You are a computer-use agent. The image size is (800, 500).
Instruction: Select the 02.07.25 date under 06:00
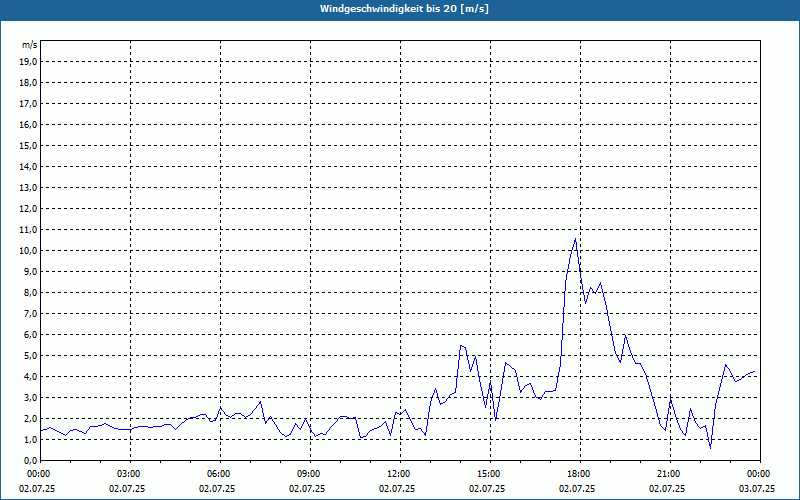(x=217, y=488)
